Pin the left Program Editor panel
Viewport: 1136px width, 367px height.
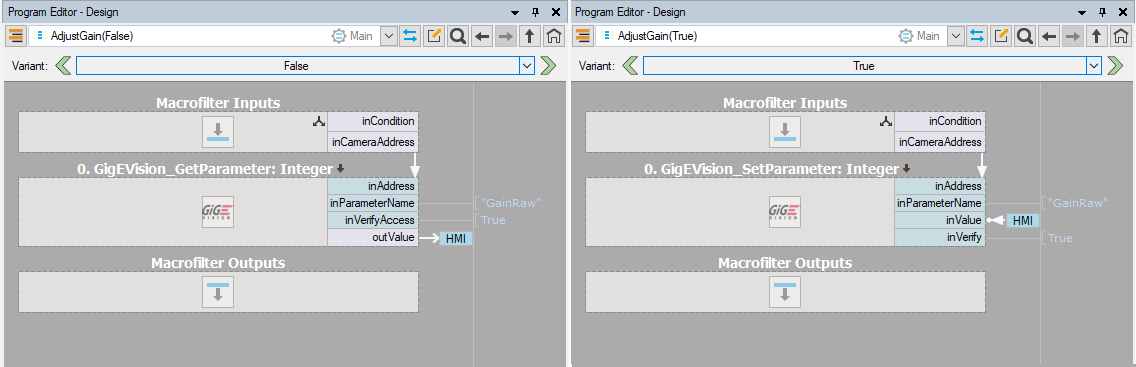535,12
